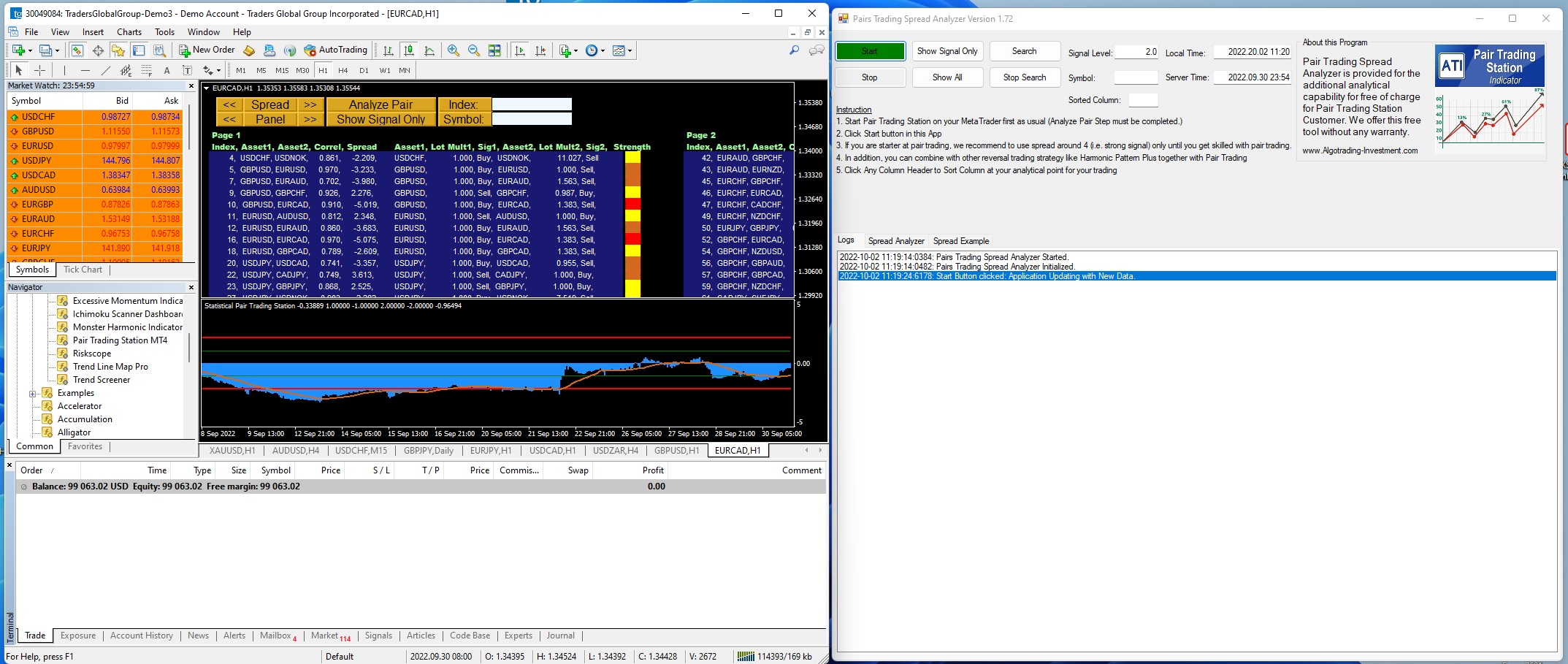
Task: Open the MetaEditor yellow book icon
Action: pyautogui.click(x=249, y=50)
